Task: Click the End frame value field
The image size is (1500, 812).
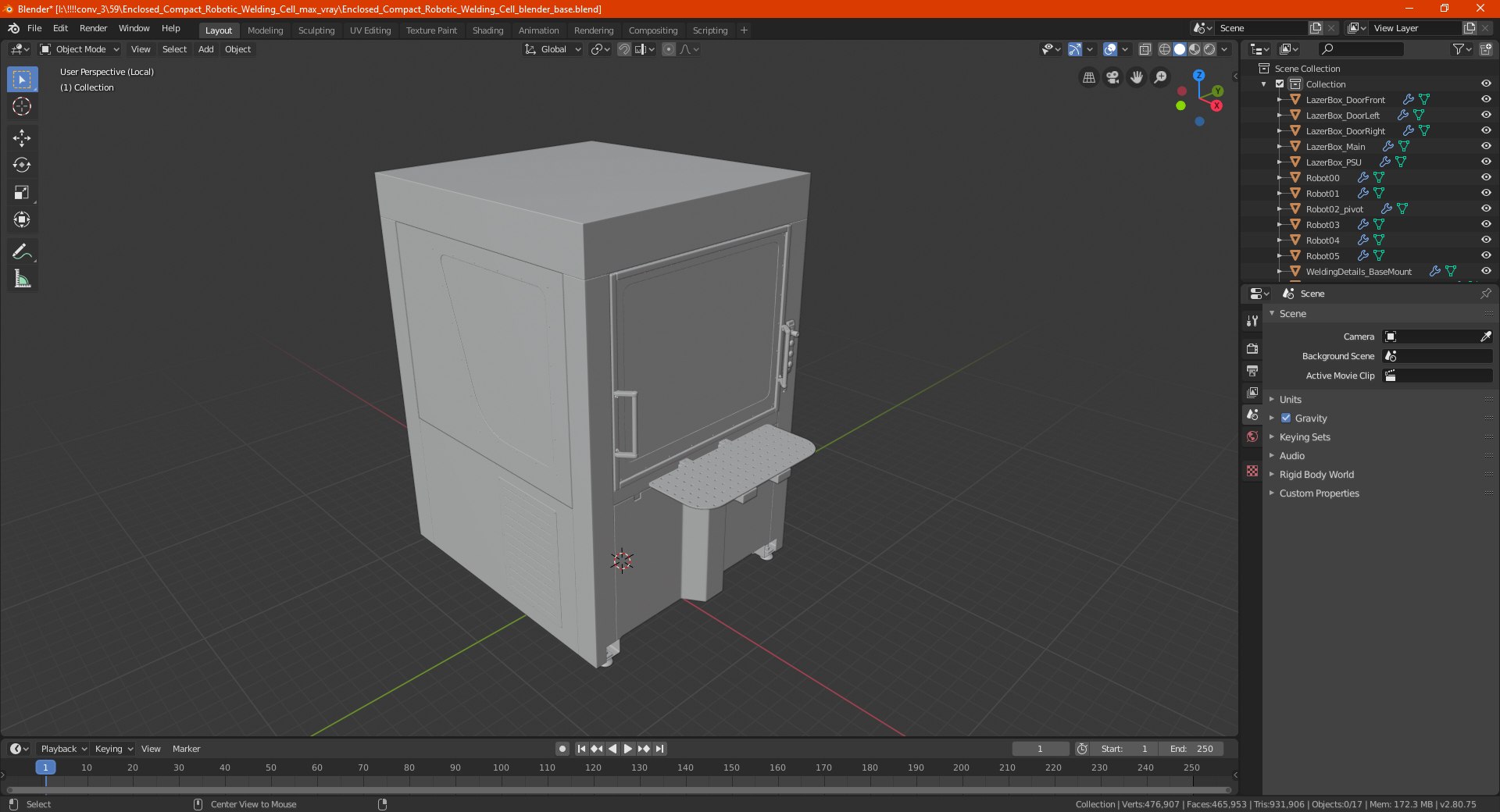Action: point(1191,749)
